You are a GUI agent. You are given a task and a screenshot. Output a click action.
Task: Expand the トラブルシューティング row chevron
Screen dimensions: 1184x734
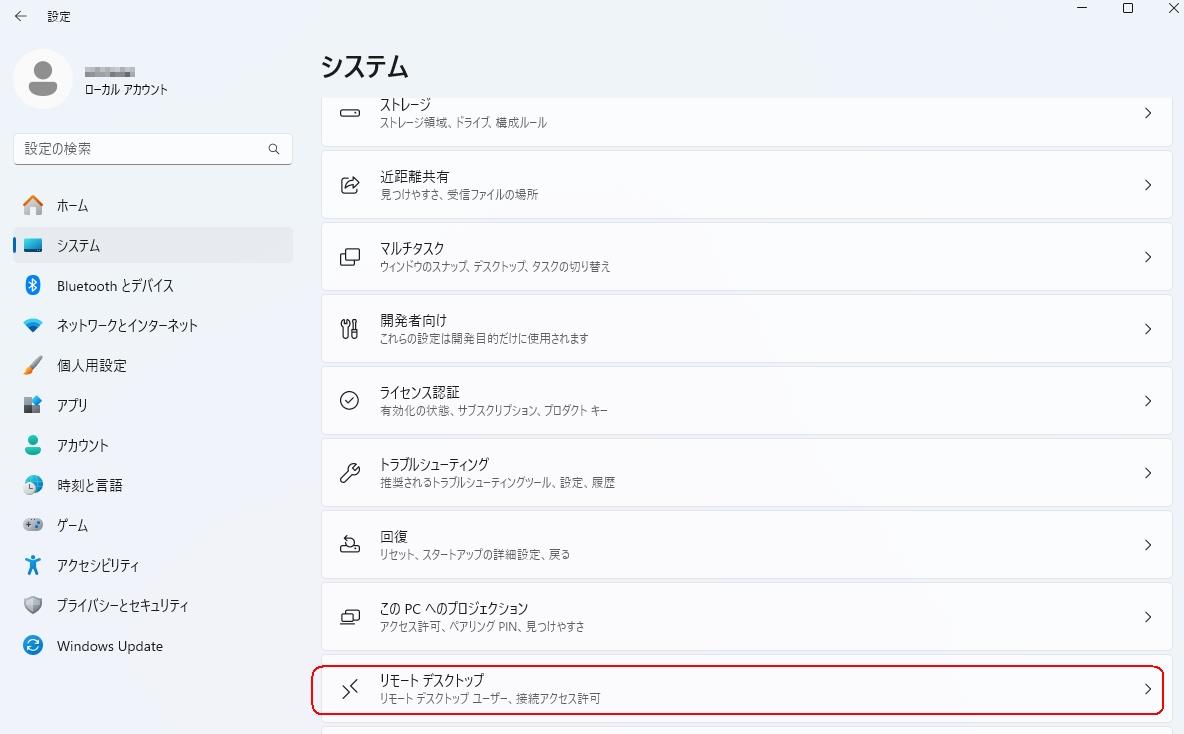(x=1148, y=473)
